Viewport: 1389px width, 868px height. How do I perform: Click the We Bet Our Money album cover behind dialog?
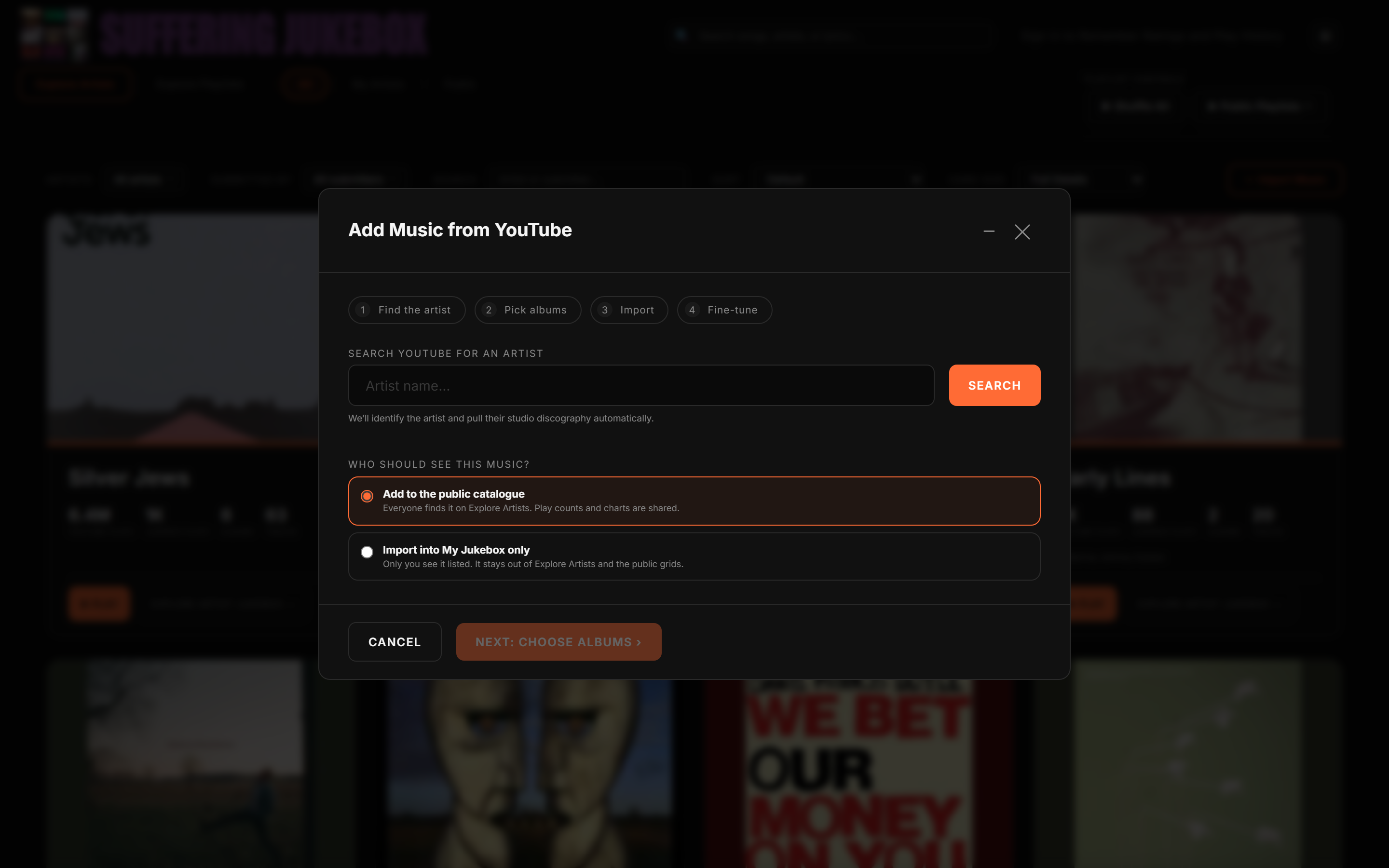pyautogui.click(x=858, y=774)
